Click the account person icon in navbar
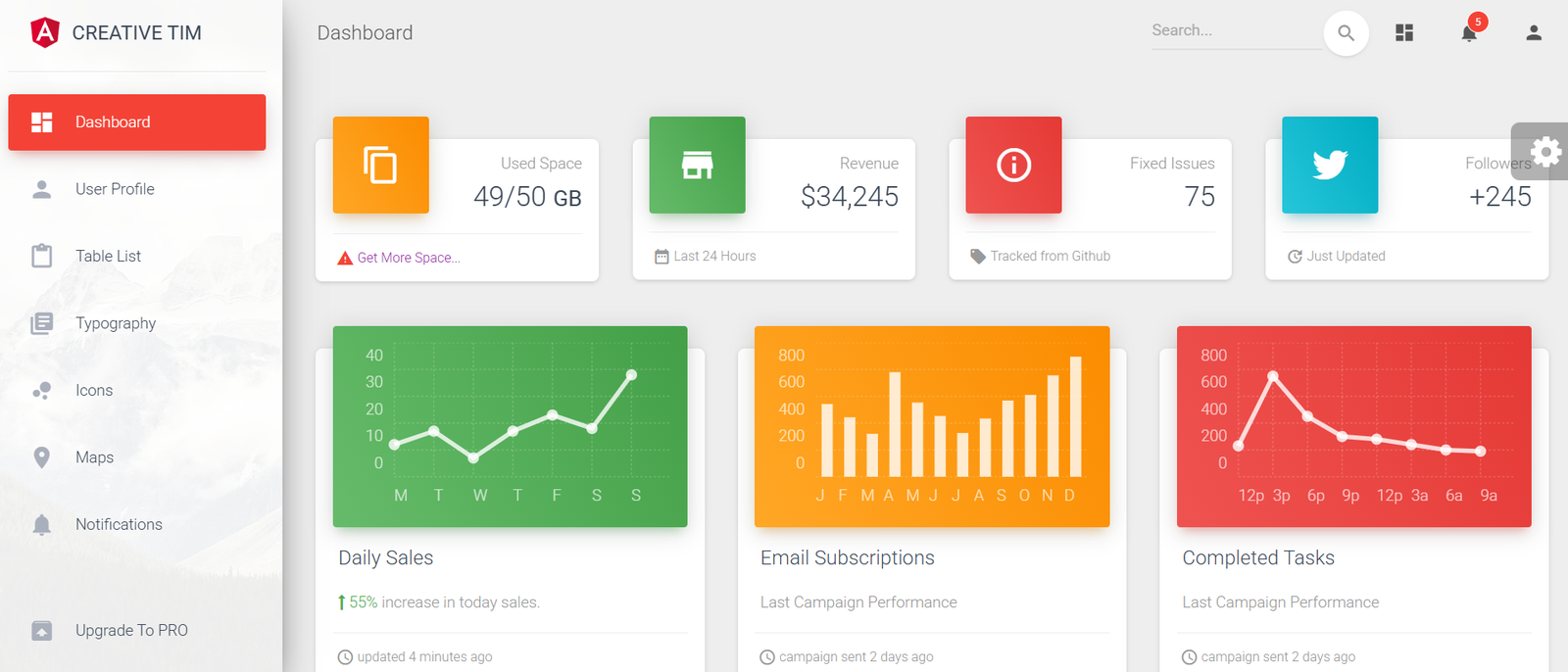The height and width of the screenshot is (672, 1568). pos(1534,33)
